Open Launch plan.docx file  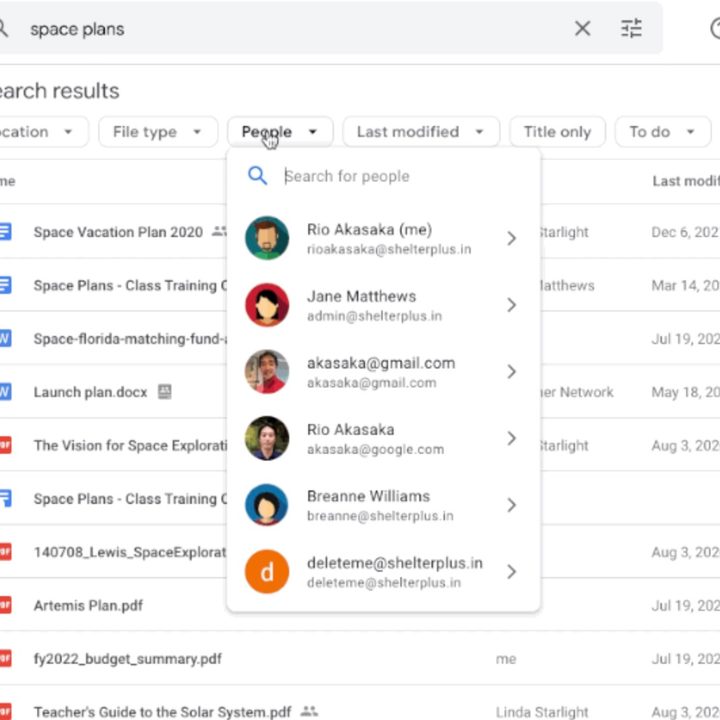90,392
